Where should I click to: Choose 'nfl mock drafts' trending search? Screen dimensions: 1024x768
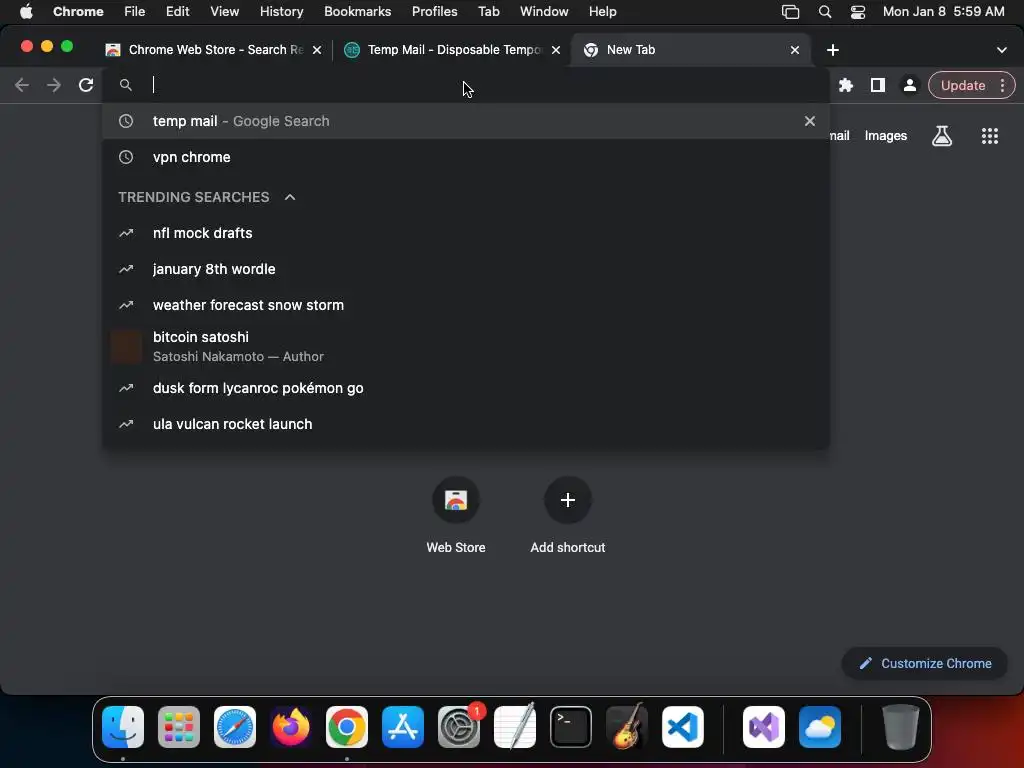click(x=466, y=233)
